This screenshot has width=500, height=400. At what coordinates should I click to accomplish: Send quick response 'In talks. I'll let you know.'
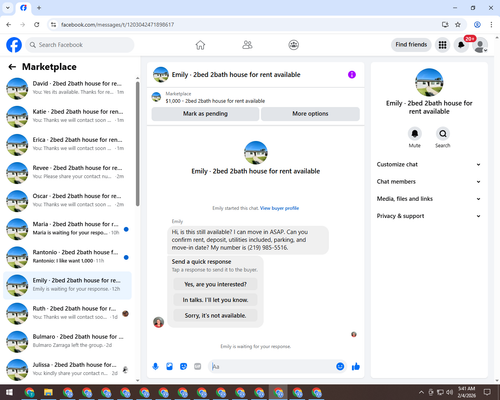tap(215, 300)
